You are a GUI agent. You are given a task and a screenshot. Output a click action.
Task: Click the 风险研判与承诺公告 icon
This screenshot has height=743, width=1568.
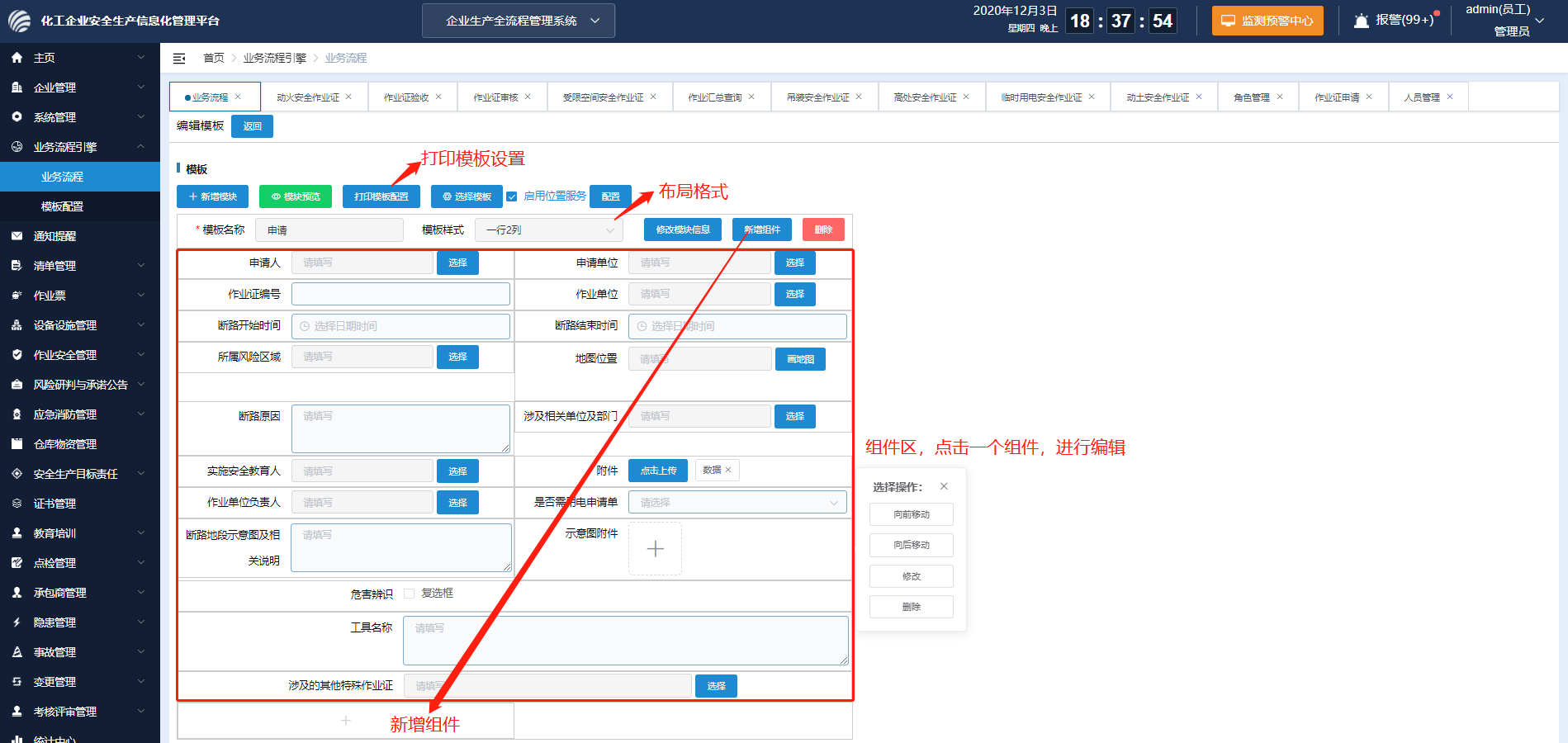17,385
